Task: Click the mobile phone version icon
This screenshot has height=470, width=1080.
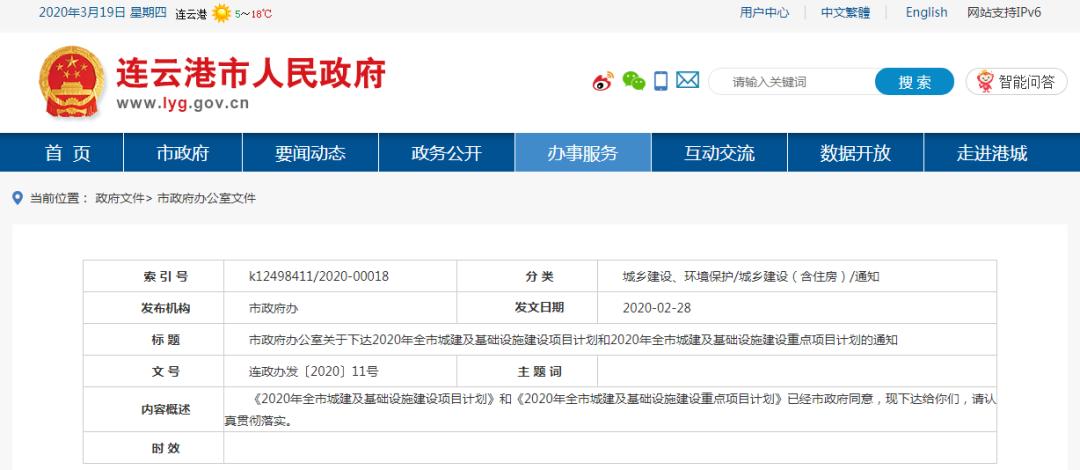Action: 660,82
